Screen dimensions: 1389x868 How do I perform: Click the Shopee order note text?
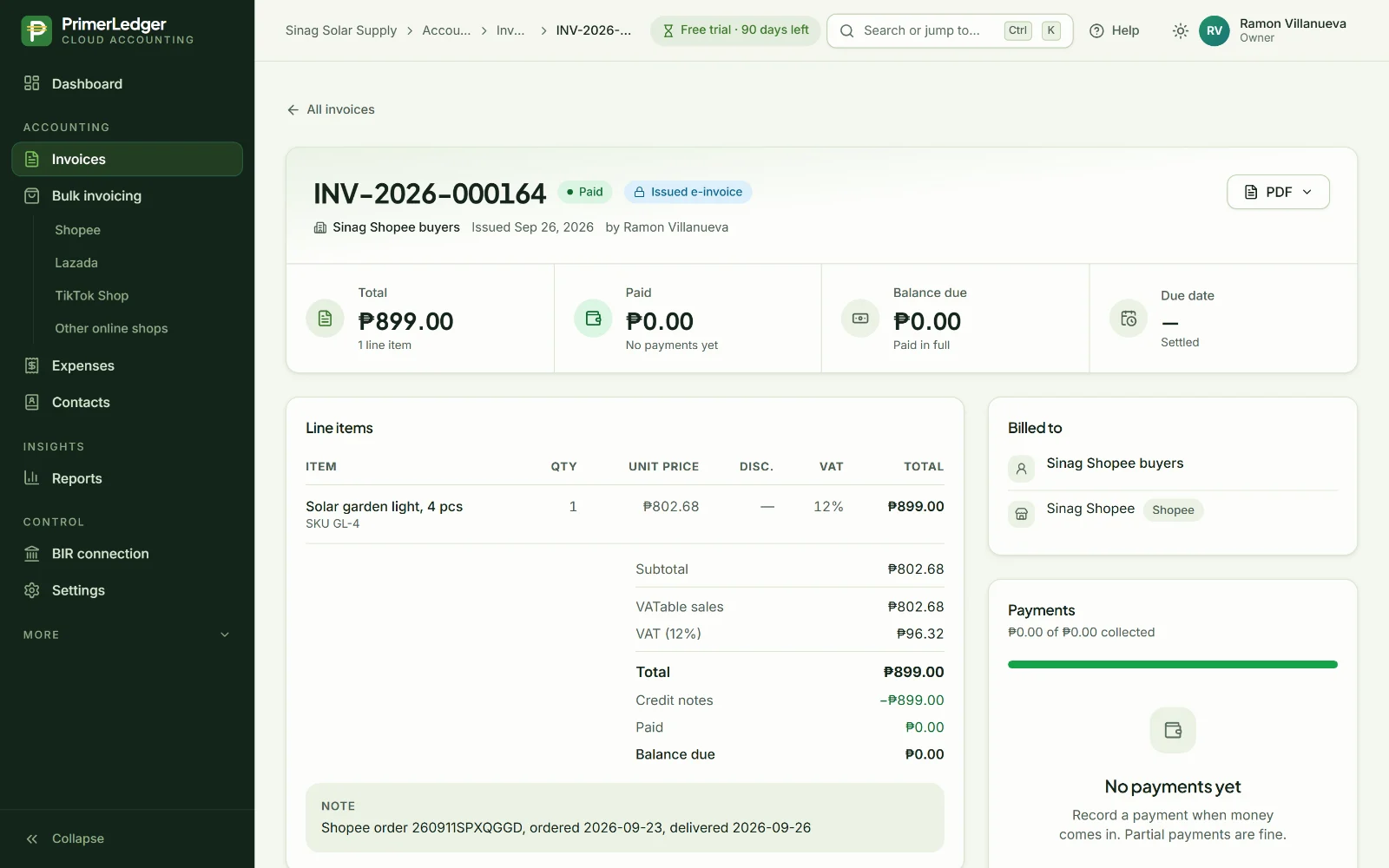coord(566,828)
